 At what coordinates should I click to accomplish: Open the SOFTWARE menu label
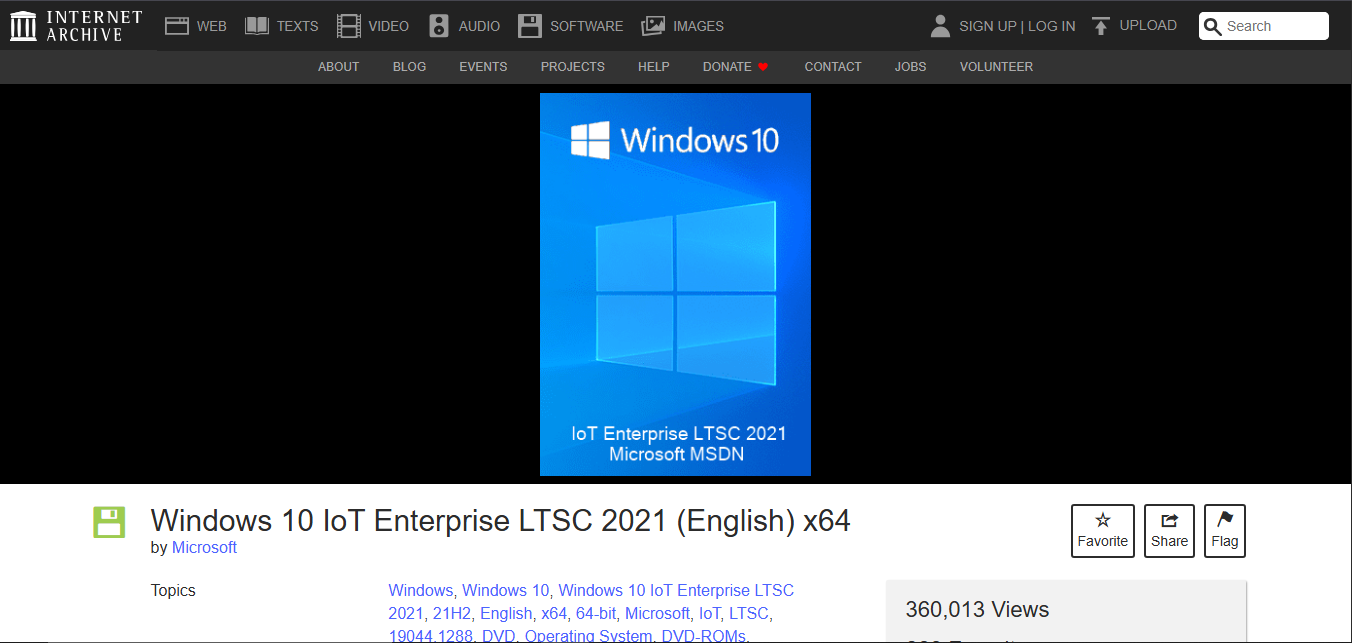click(x=587, y=26)
